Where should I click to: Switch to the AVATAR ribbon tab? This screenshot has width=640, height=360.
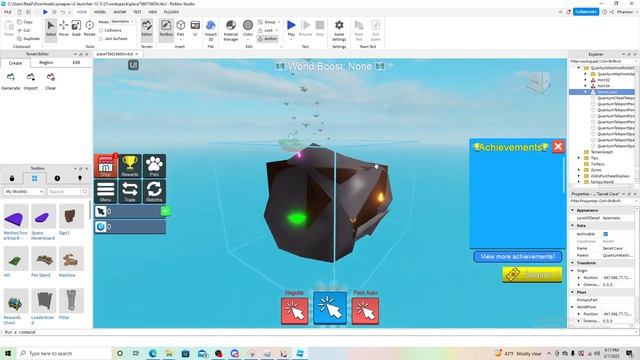click(x=120, y=12)
